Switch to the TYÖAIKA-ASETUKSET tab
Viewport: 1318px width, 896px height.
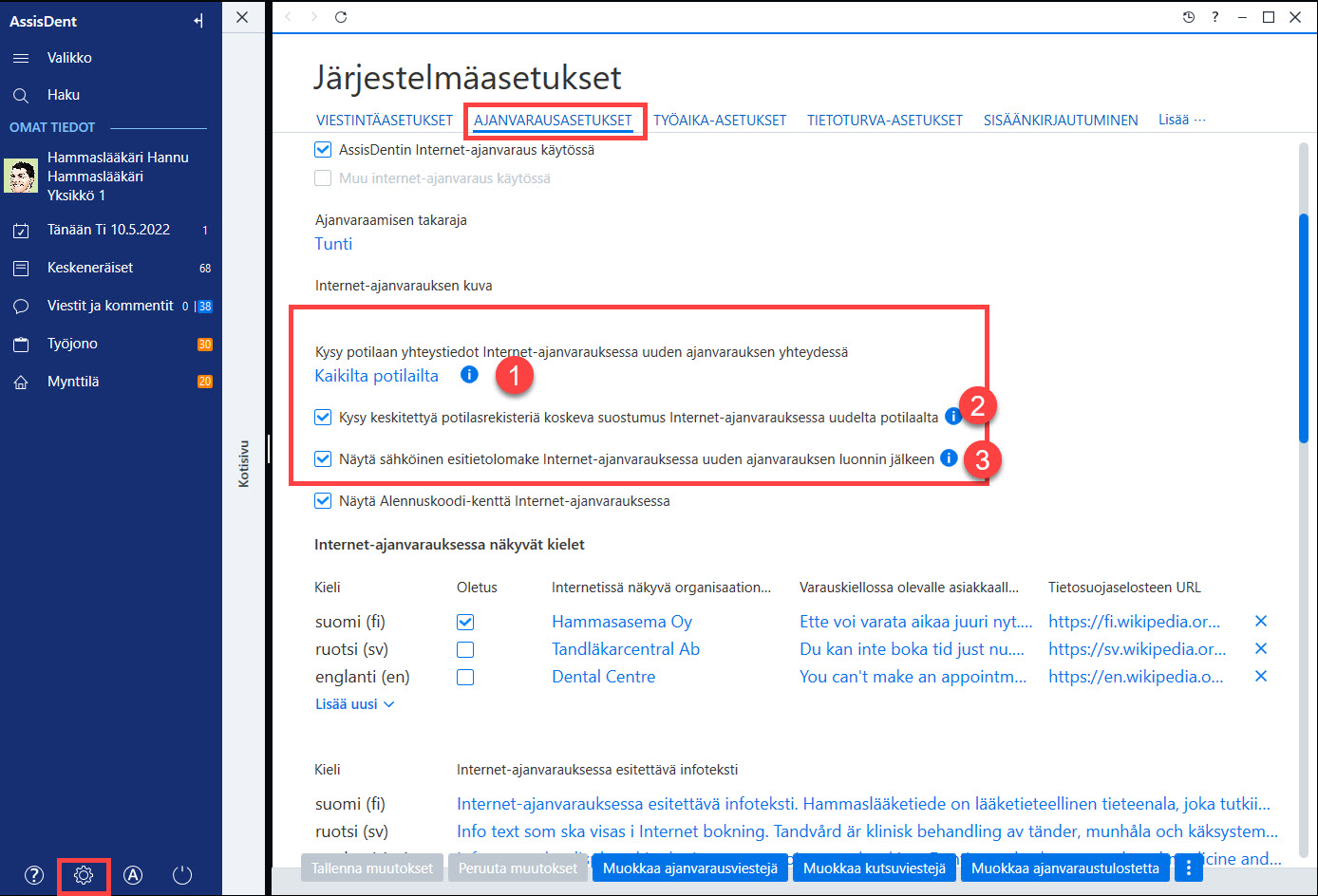click(x=720, y=121)
